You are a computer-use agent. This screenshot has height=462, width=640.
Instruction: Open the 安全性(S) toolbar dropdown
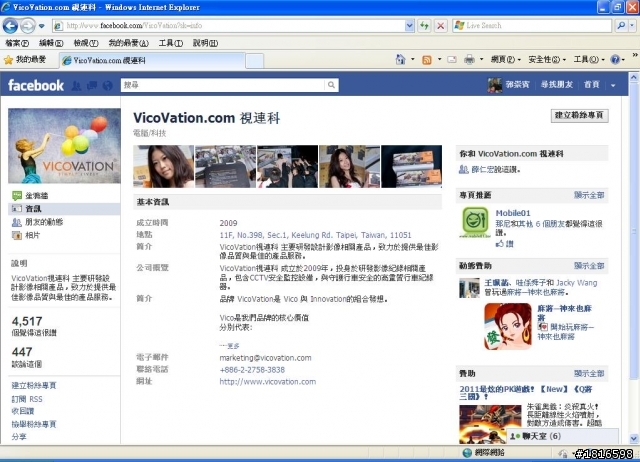click(547, 60)
